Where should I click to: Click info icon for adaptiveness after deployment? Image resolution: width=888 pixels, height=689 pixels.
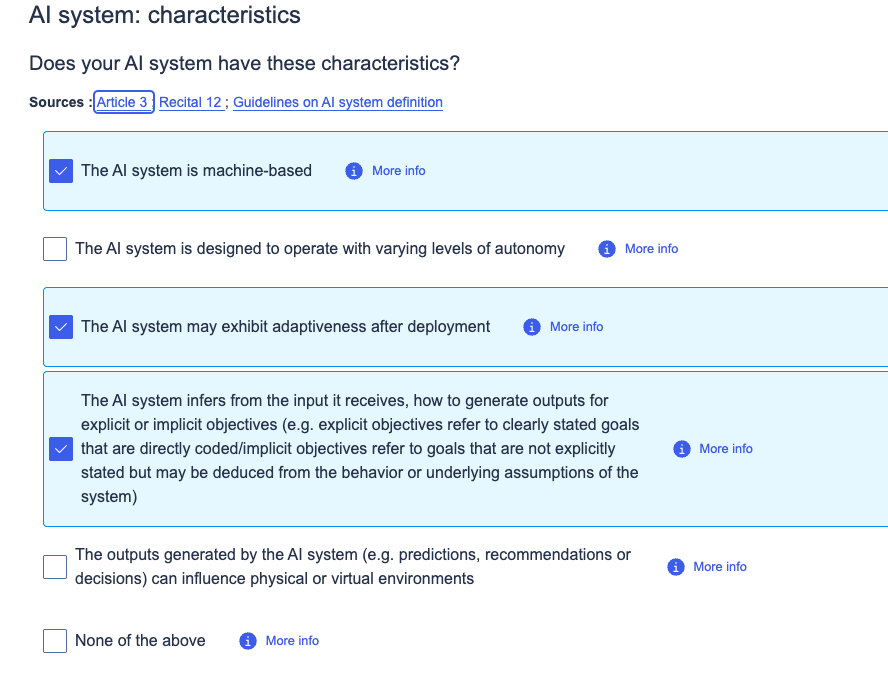pyautogui.click(x=532, y=327)
